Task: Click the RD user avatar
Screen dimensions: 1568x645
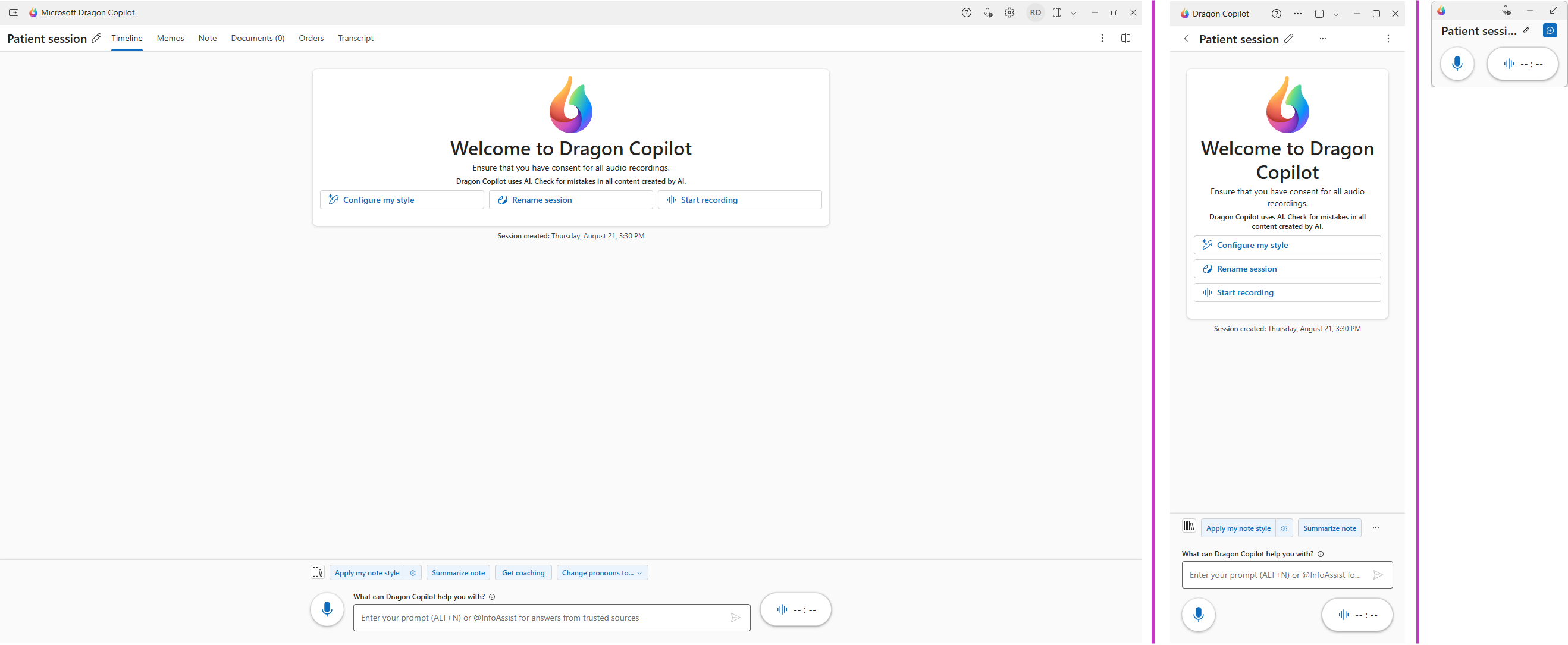Action: [1035, 12]
